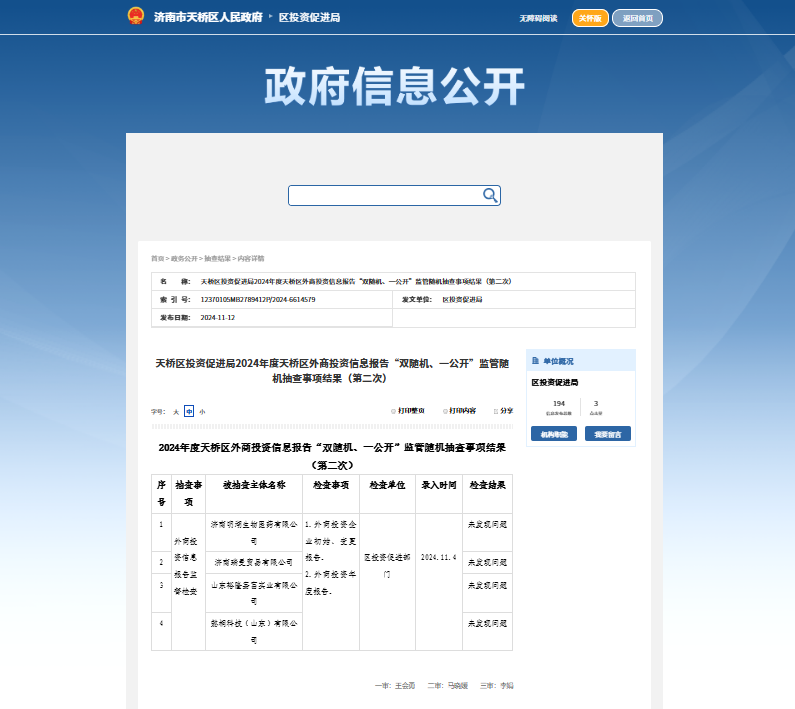
Task: Click the 政府信息公开 banner title
Action: point(394,86)
